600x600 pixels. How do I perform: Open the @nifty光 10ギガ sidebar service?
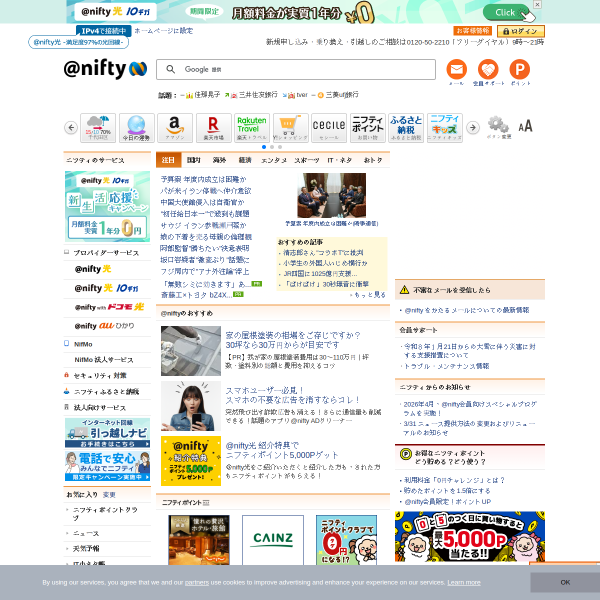(106, 288)
